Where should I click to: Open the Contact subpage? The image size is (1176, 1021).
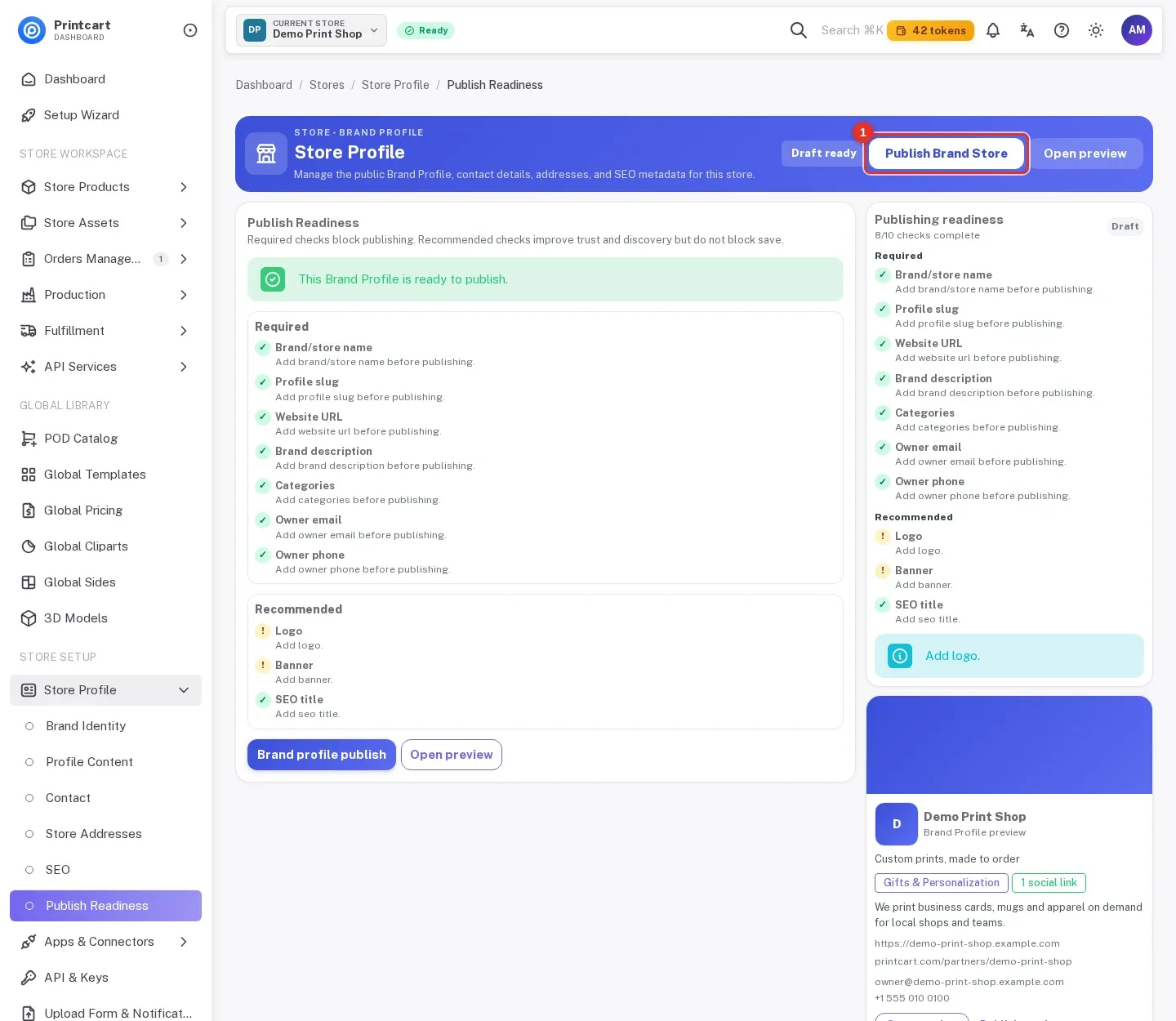coord(105,798)
